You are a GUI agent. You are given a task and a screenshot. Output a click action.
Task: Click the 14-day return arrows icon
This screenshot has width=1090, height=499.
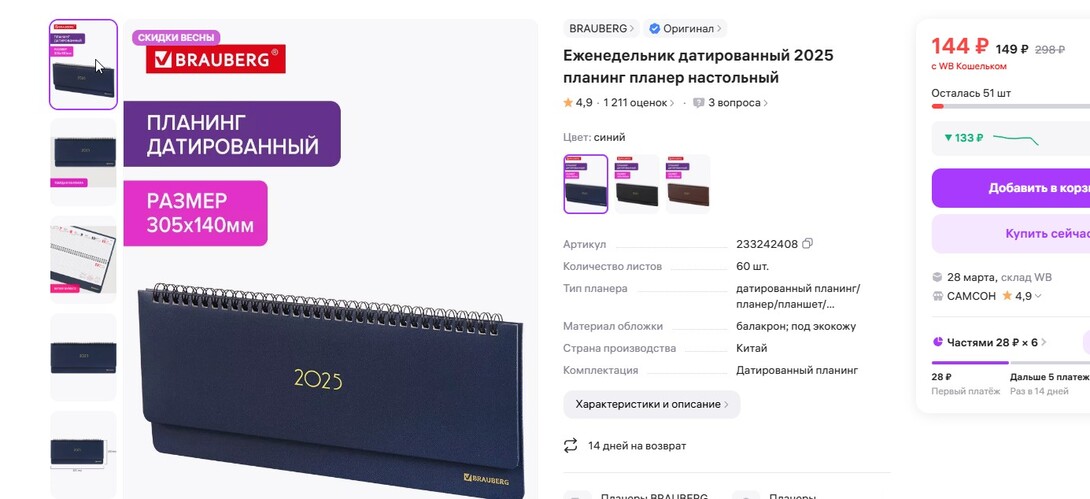point(571,445)
